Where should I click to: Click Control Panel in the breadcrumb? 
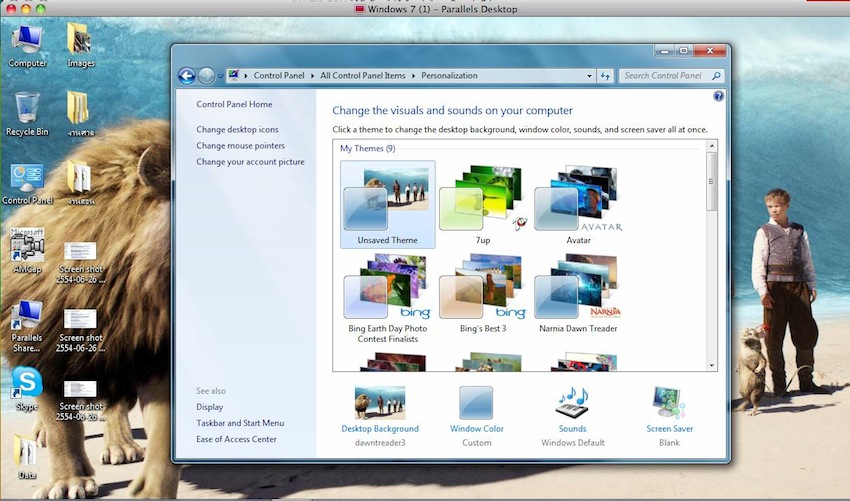point(279,76)
